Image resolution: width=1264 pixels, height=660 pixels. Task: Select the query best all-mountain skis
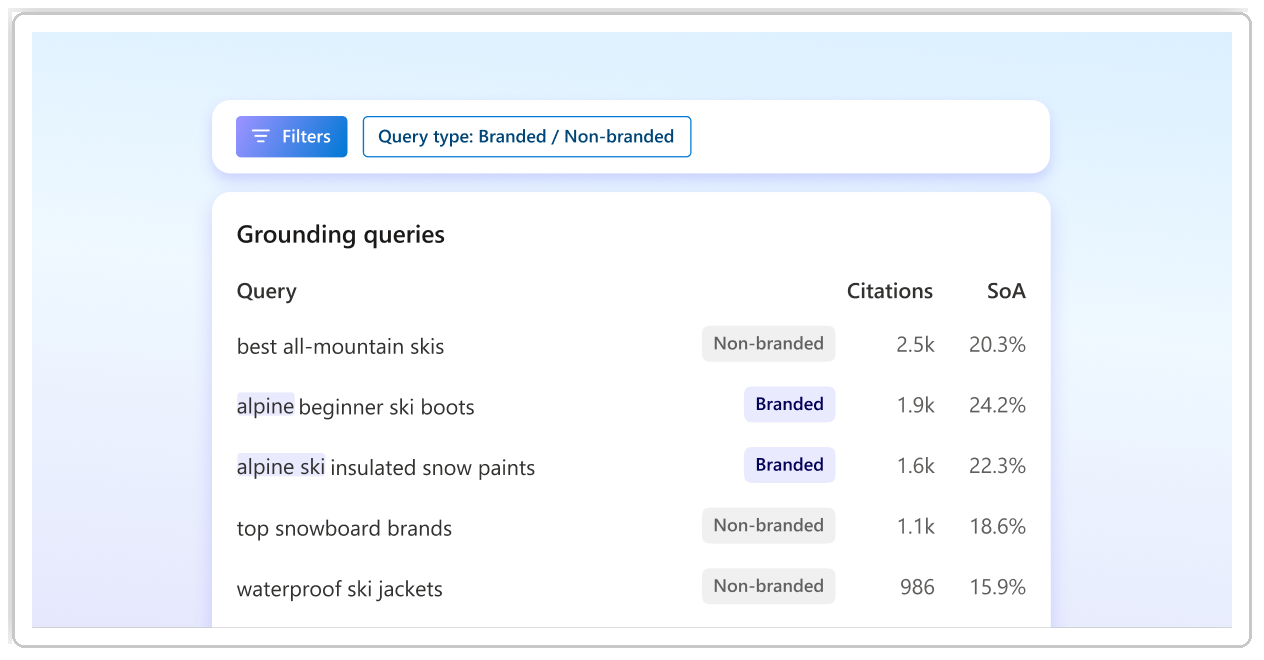pyautogui.click(x=340, y=347)
